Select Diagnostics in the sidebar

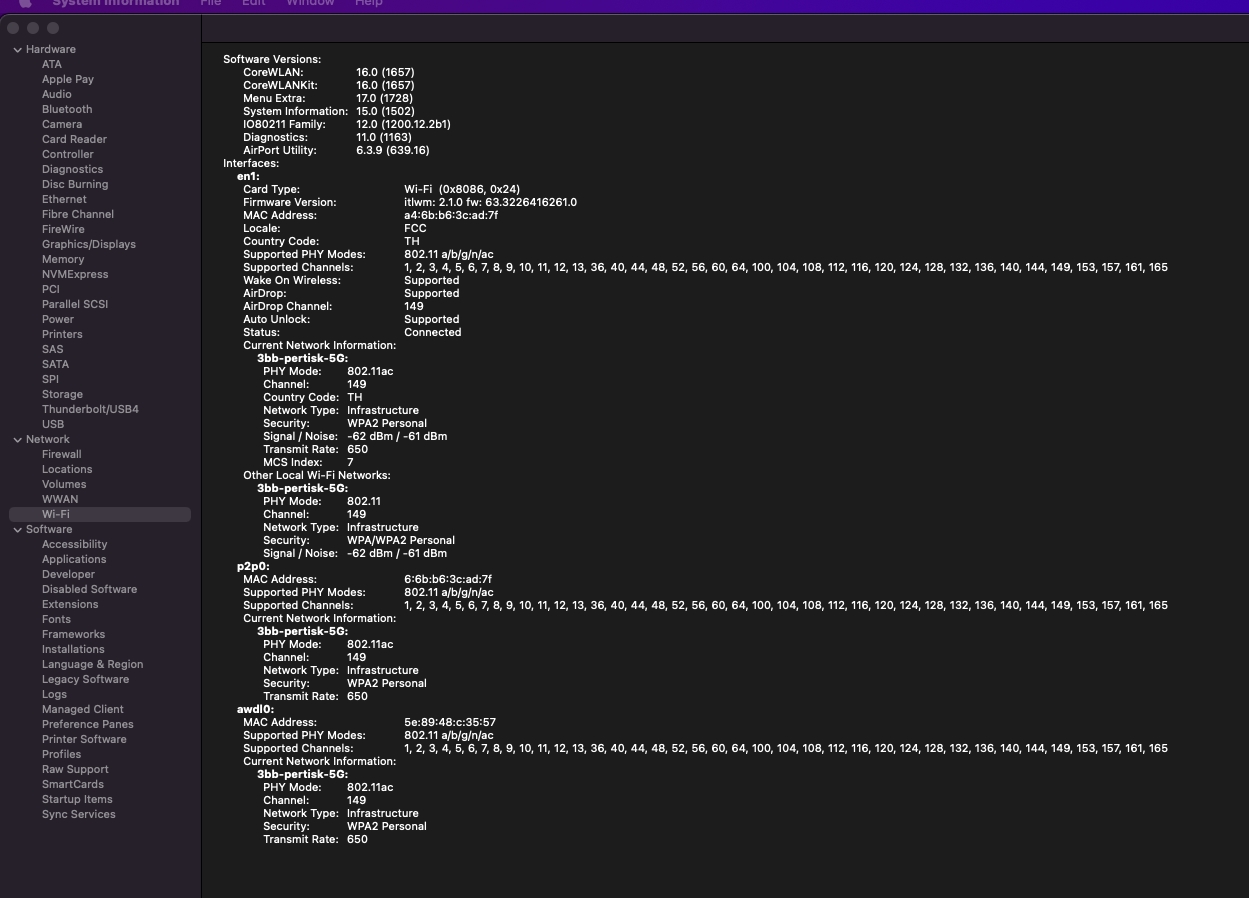click(72, 169)
